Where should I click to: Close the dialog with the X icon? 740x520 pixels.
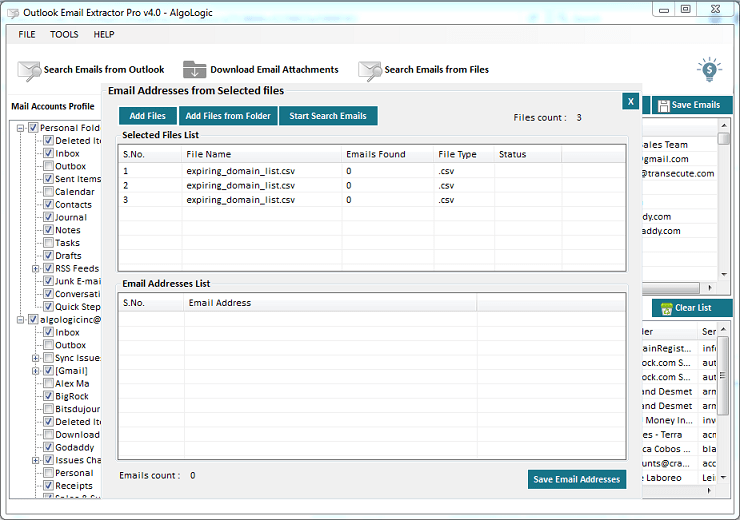coord(630,101)
